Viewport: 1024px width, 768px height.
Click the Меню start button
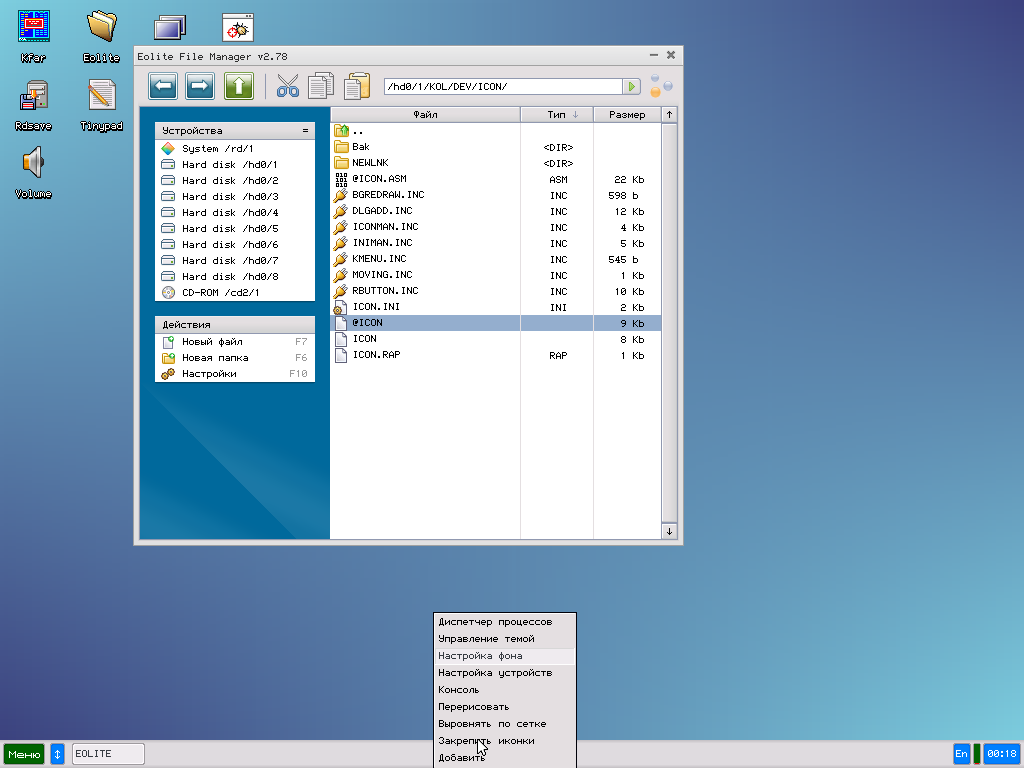[24, 754]
